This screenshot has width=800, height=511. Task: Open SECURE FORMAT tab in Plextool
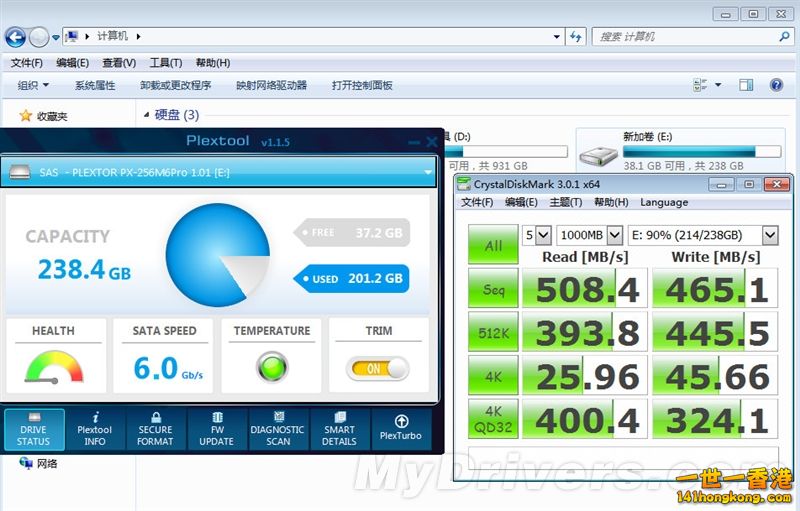coord(156,429)
